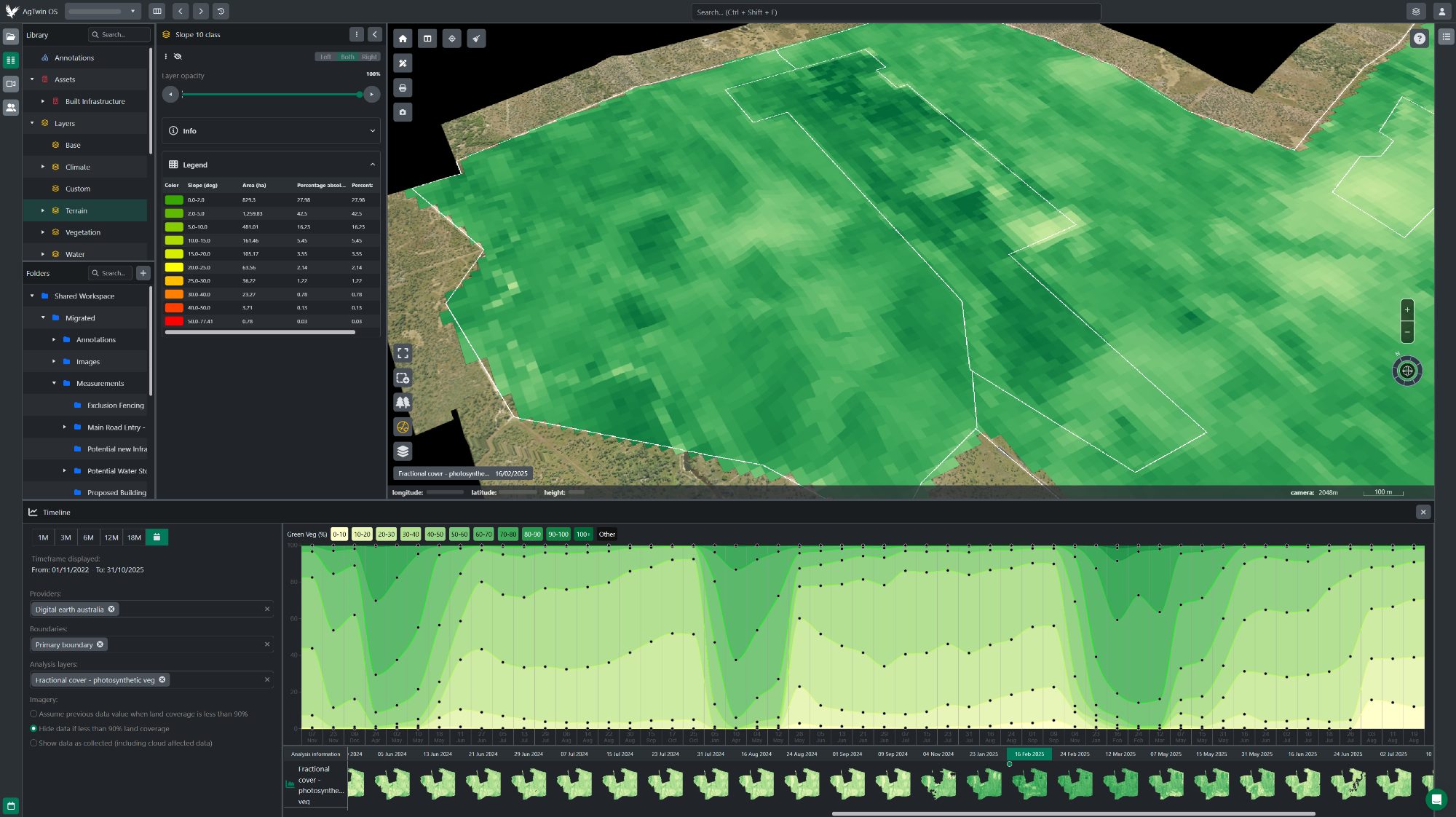Select the 12M timeframe tab
The image size is (1456, 817).
pos(111,537)
